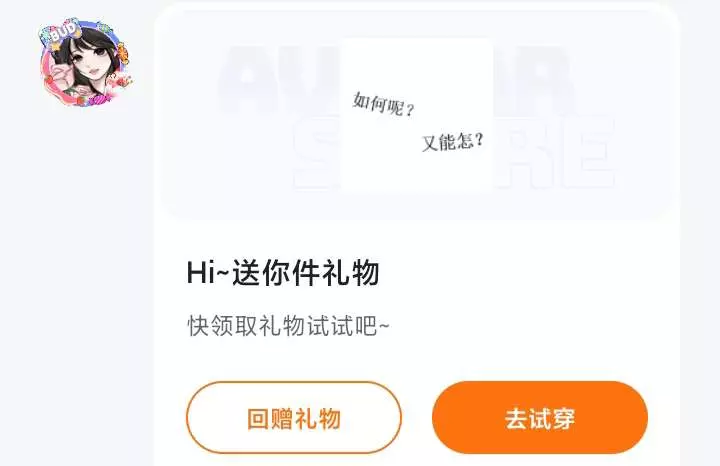Image resolution: width=720 pixels, height=466 pixels.
Task: Click the candy decoration under the avatar
Action: click(x=98, y=100)
